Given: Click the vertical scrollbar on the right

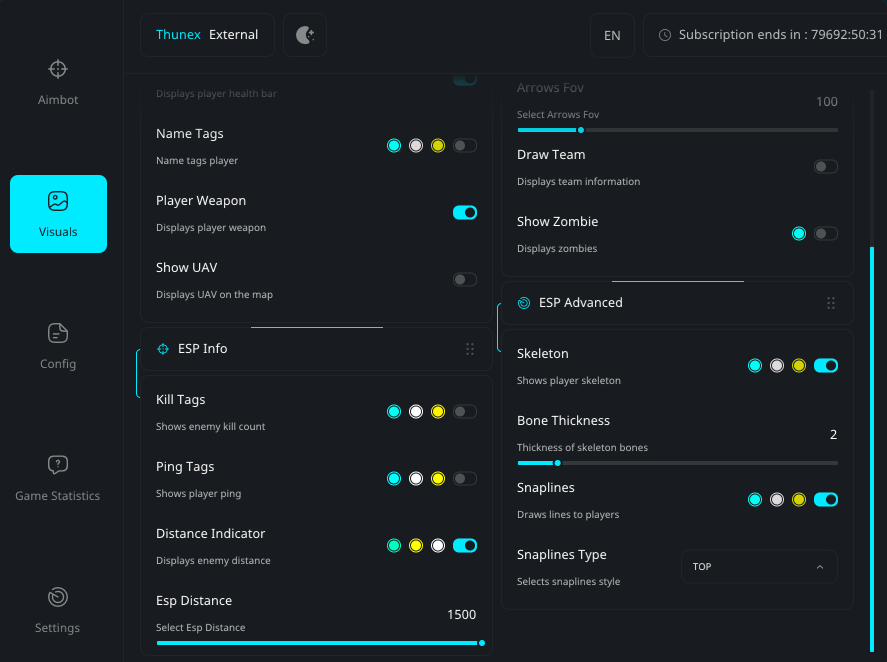Looking at the screenshot, I should pos(872,450).
